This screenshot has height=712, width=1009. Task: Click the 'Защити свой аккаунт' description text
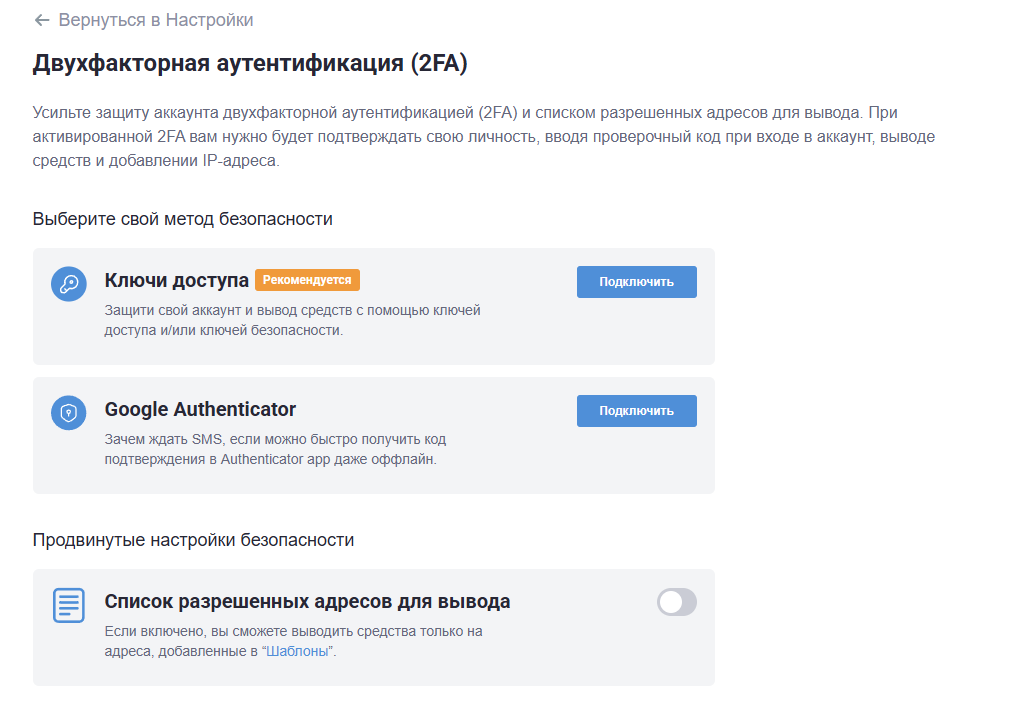tap(293, 320)
